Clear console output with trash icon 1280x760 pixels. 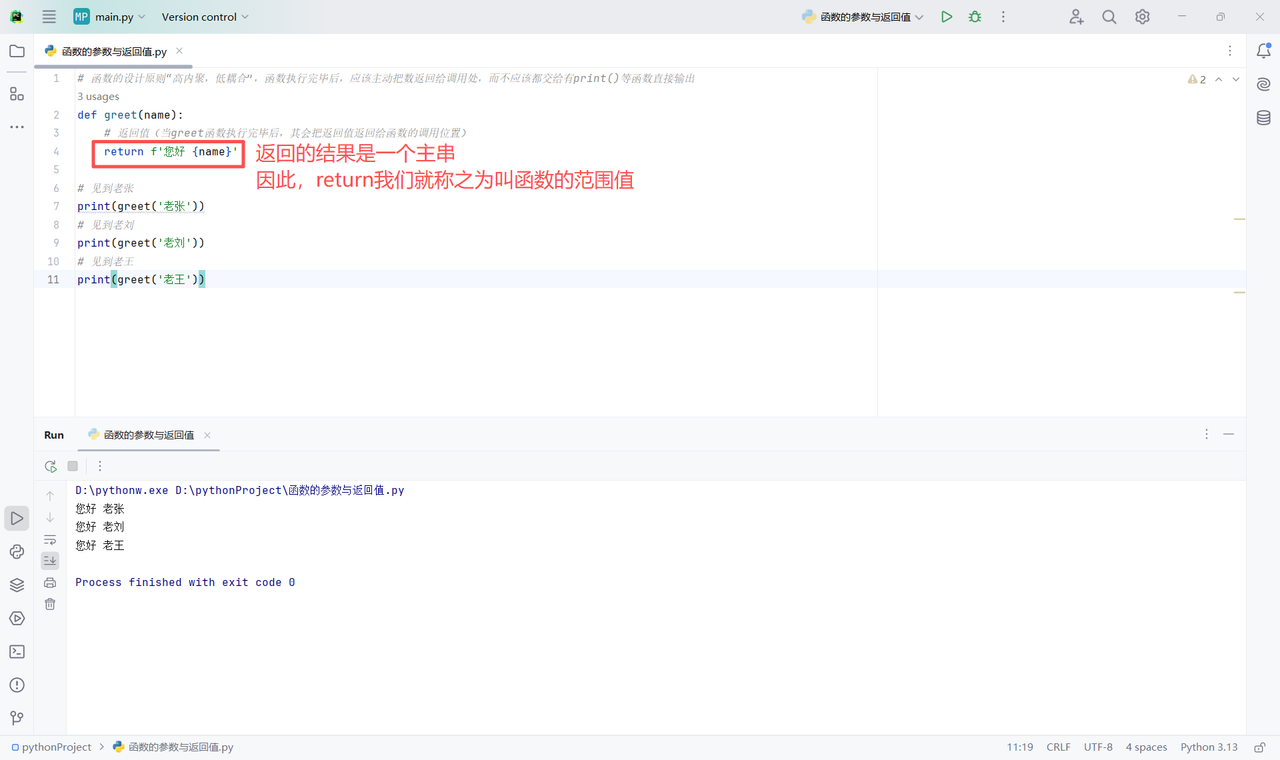(49, 604)
